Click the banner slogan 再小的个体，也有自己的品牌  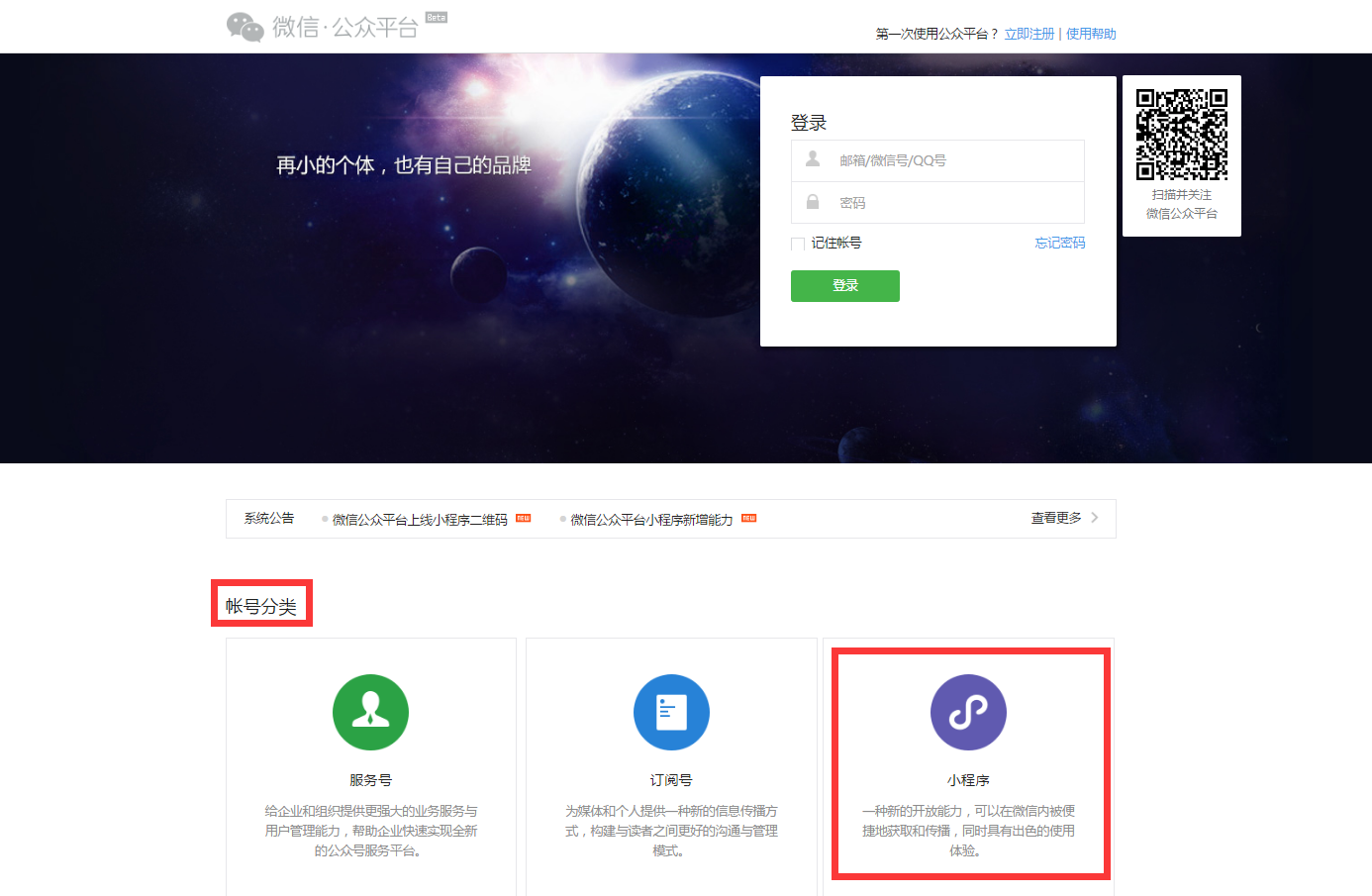click(x=404, y=165)
